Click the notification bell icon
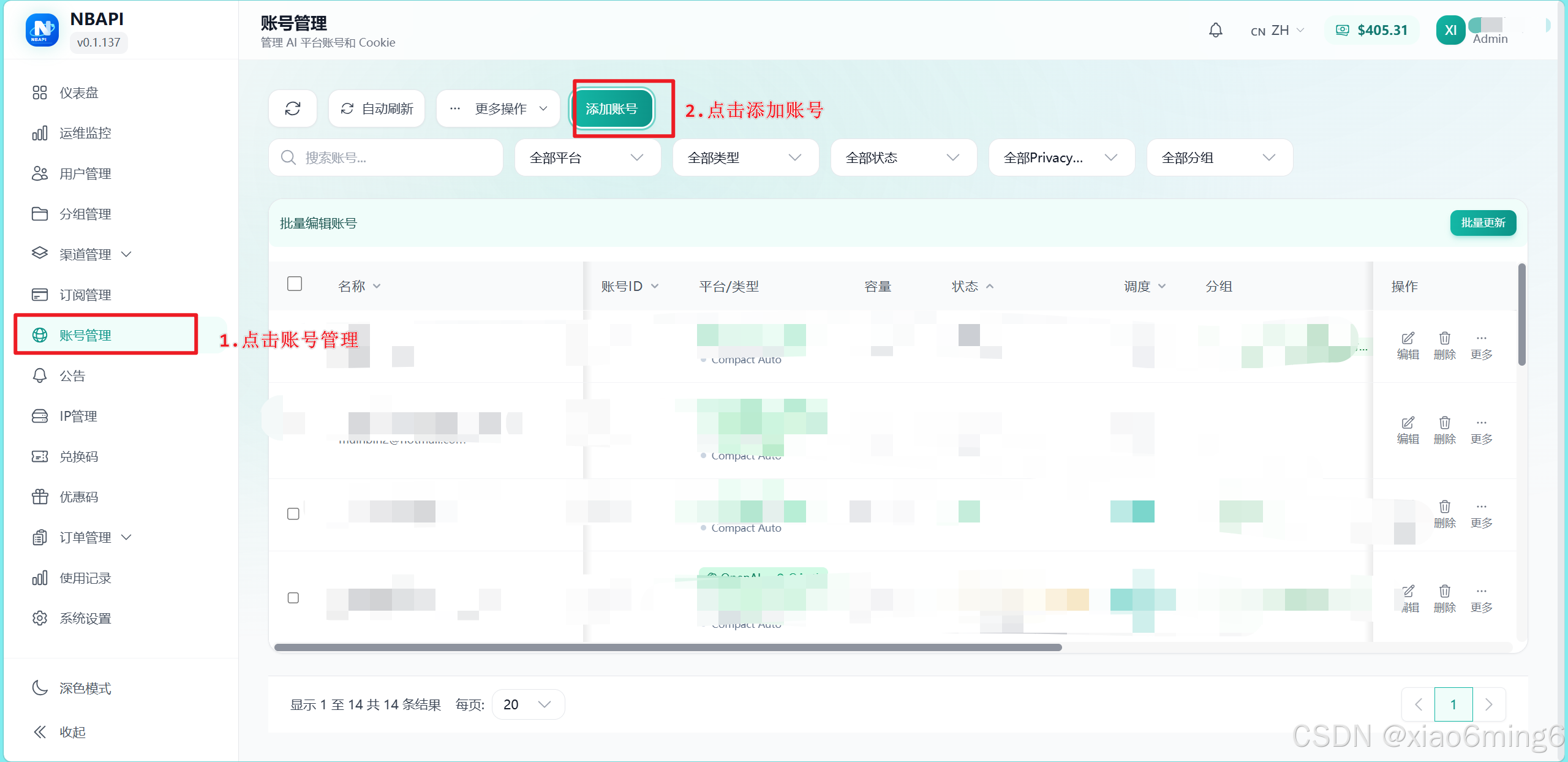Image resolution: width=1568 pixels, height=762 pixels. click(x=1216, y=30)
